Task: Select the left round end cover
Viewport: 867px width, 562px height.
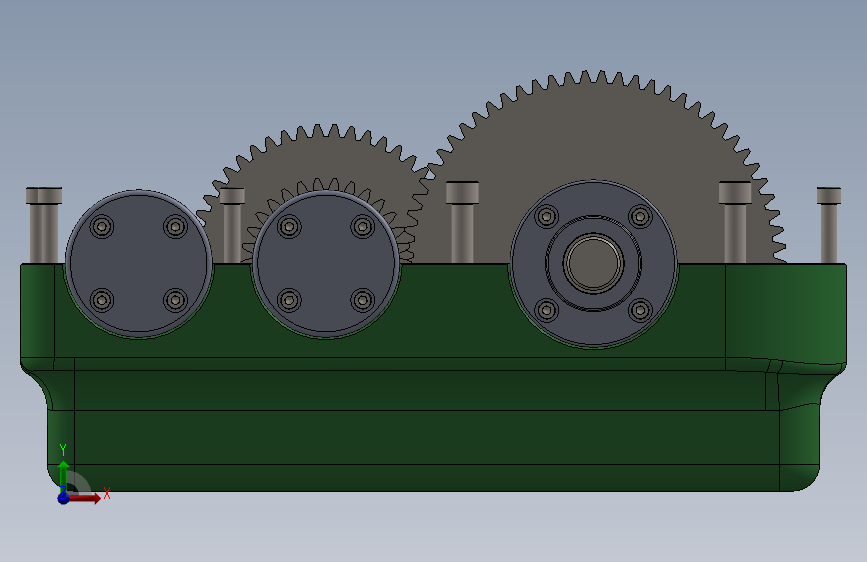Action: [x=139, y=264]
